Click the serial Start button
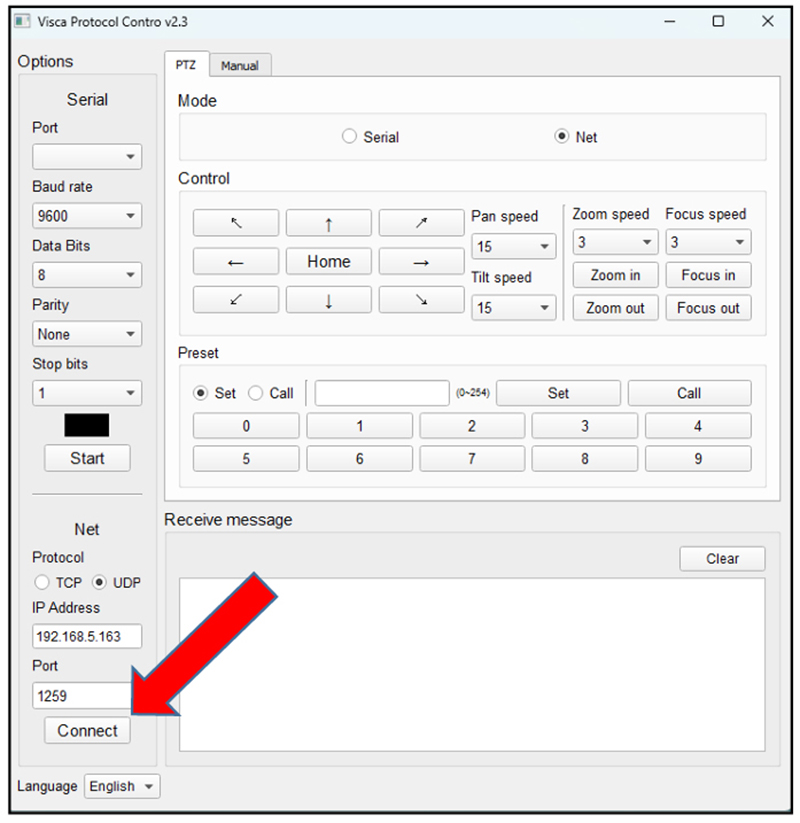Screen dimensions: 800x823 [x=87, y=458]
